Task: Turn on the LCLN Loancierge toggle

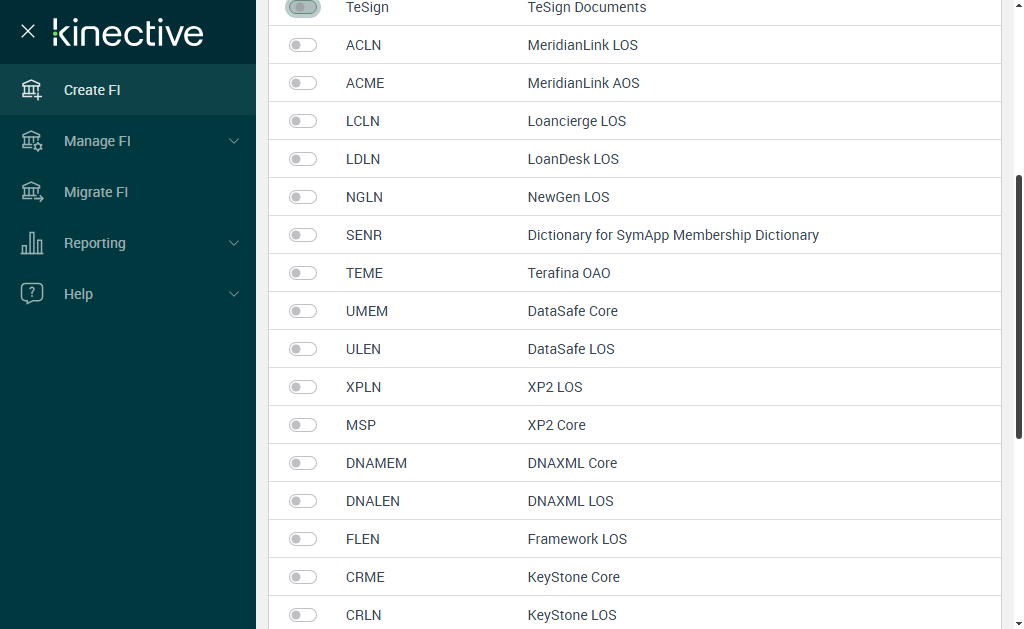Action: click(x=303, y=121)
